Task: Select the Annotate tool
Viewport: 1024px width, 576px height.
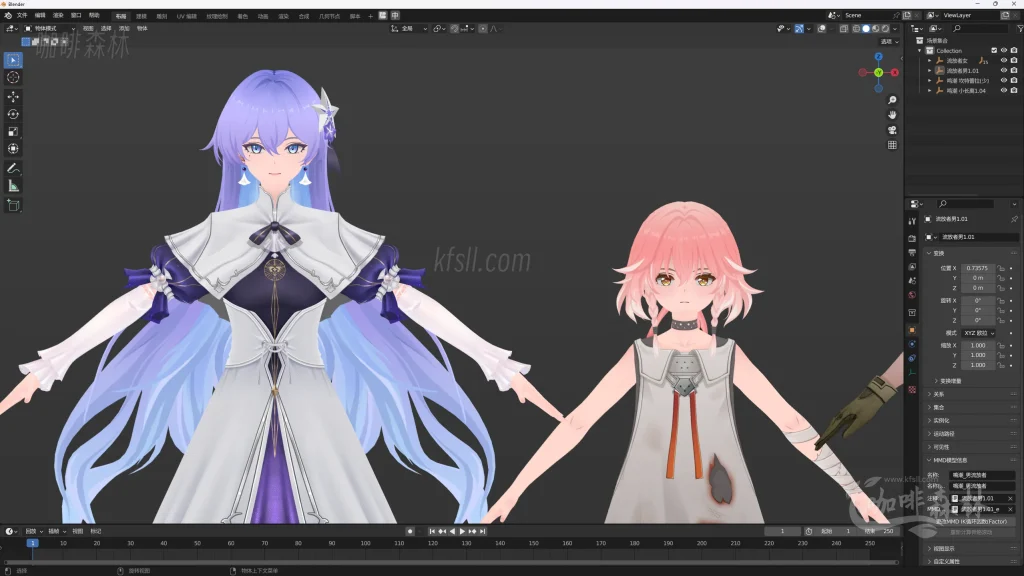Action: click(x=13, y=168)
